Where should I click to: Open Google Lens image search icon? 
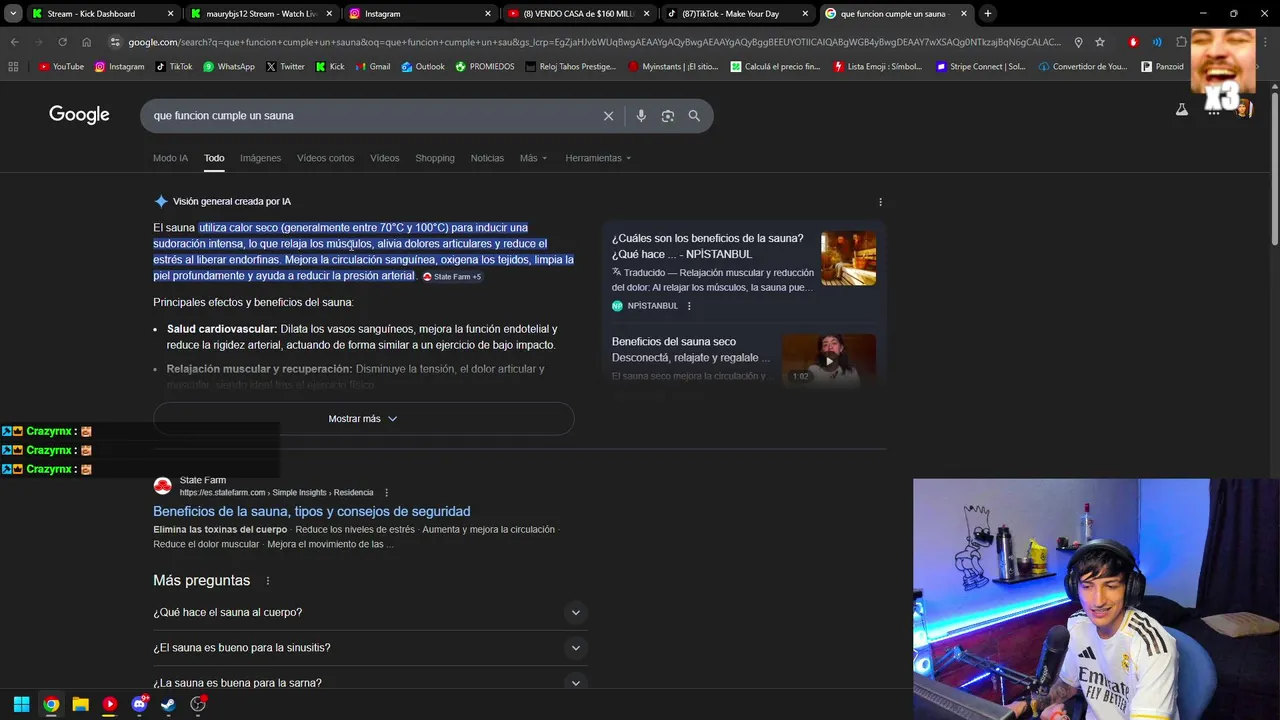click(x=668, y=116)
